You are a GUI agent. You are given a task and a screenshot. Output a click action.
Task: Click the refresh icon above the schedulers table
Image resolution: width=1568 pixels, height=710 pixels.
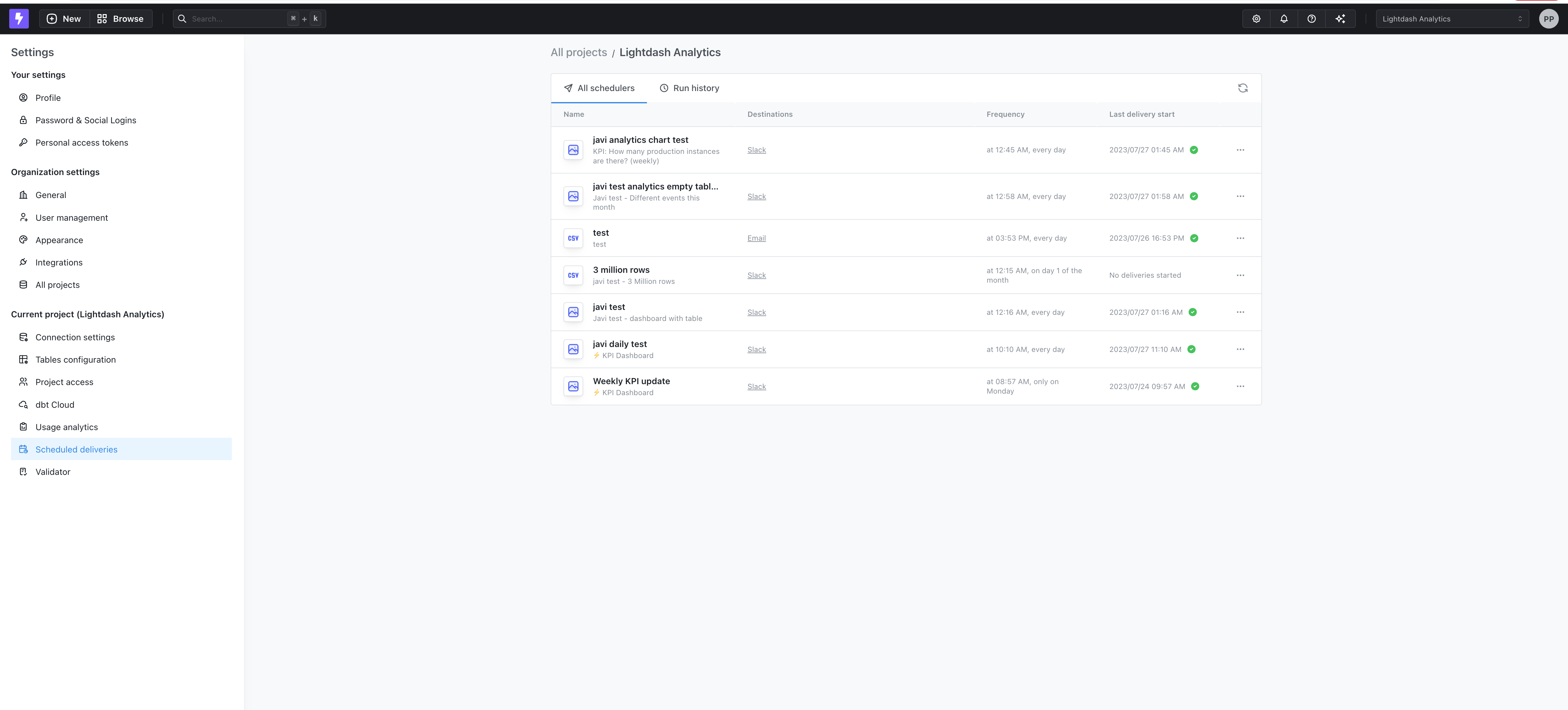coord(1243,88)
